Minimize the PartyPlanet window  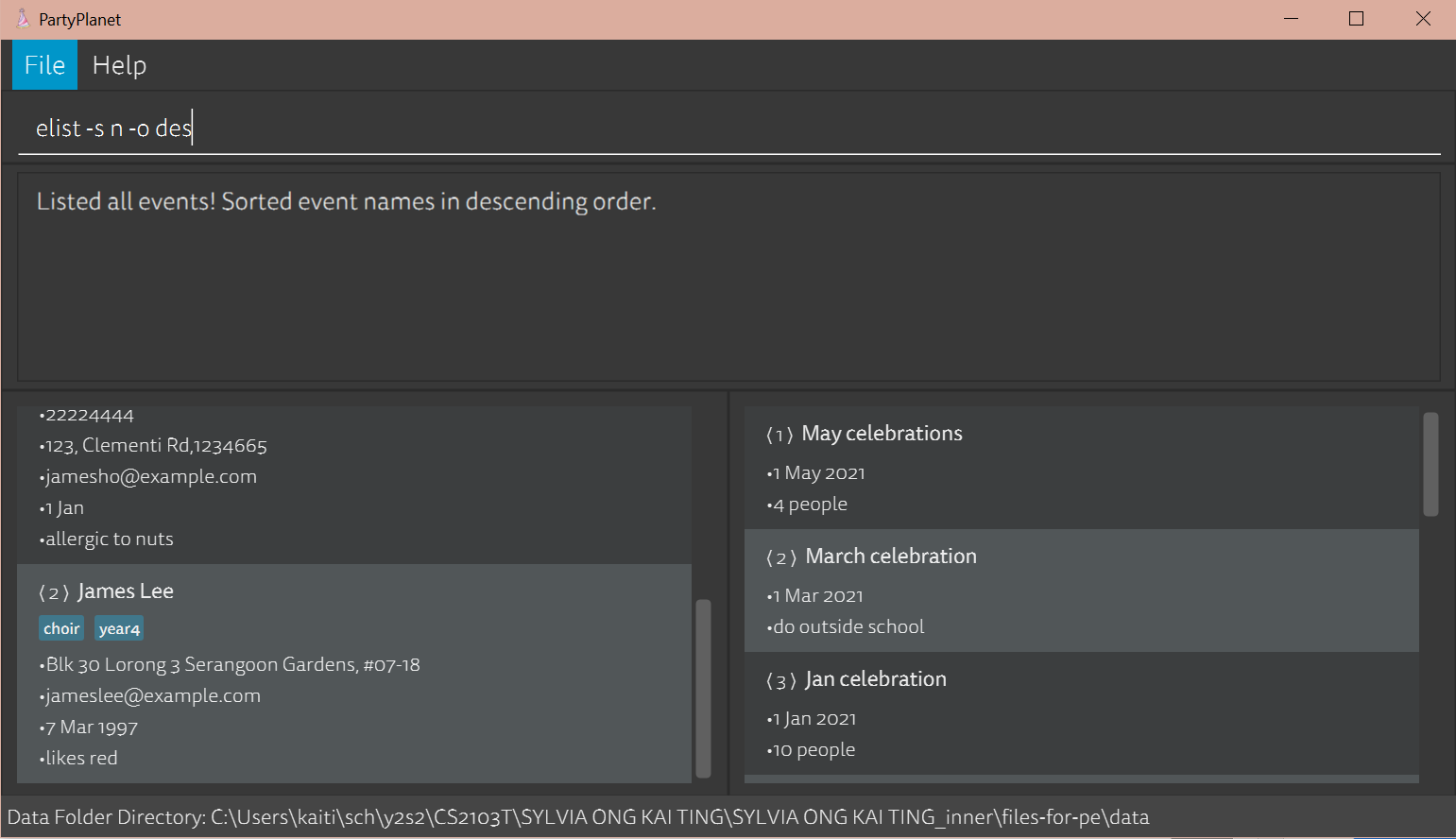tap(1292, 19)
